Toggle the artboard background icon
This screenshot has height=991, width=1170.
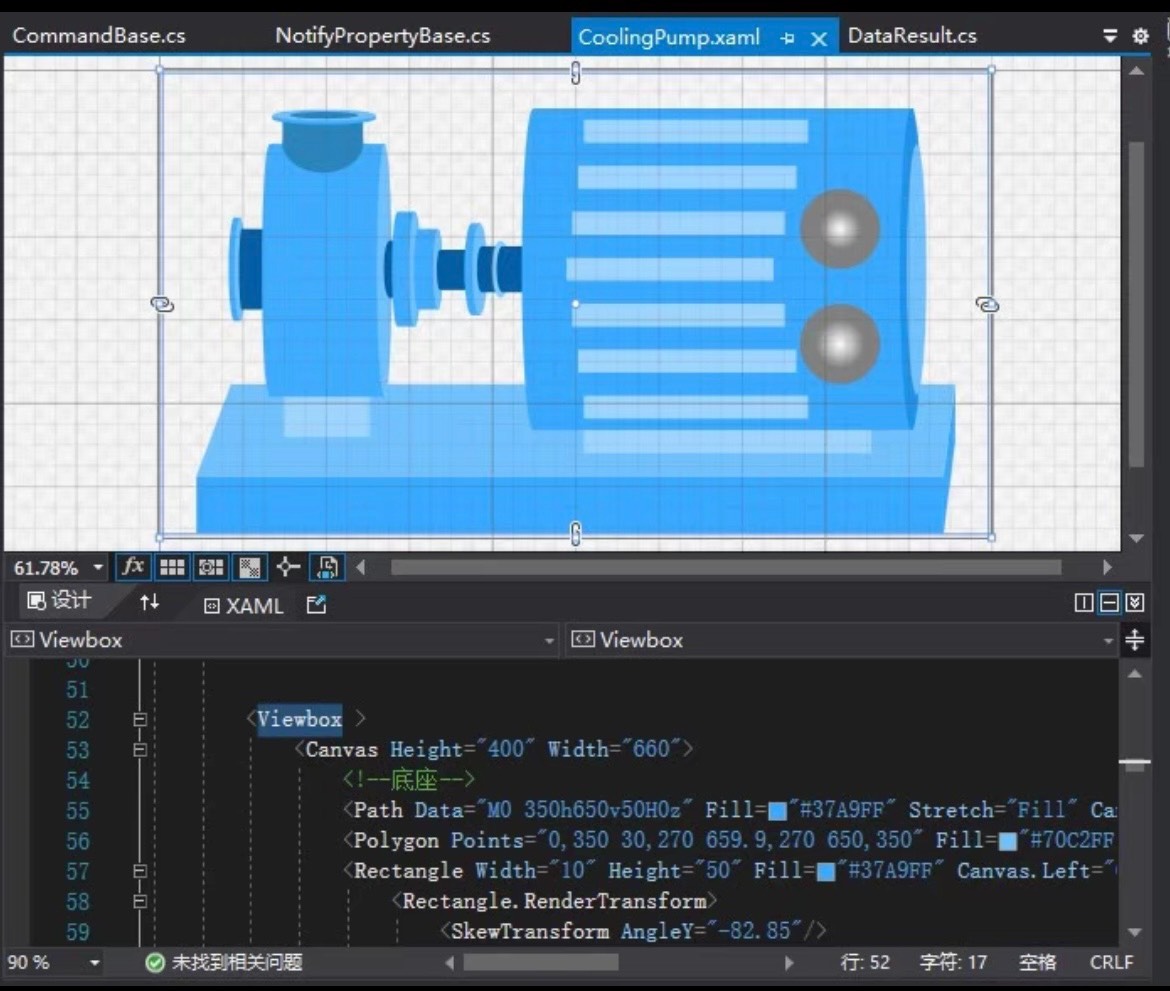(x=248, y=567)
